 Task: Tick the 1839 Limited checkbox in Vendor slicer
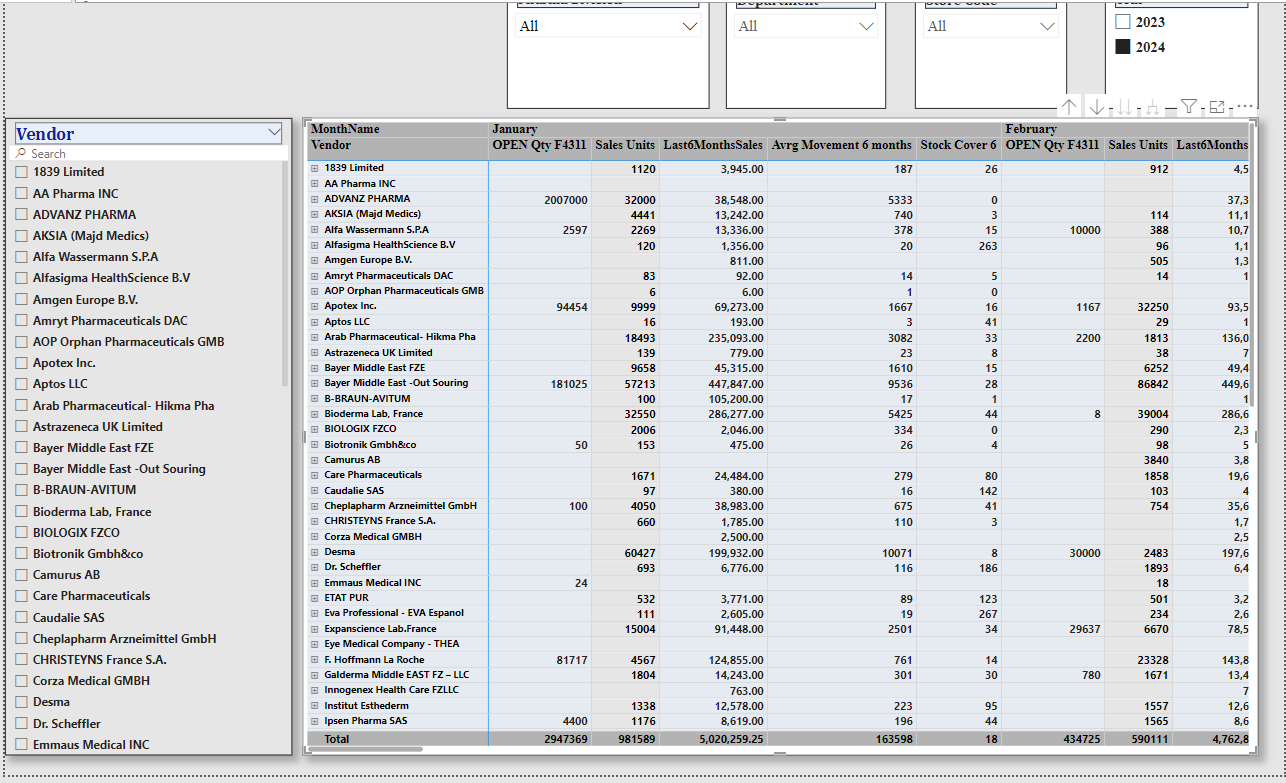point(22,172)
